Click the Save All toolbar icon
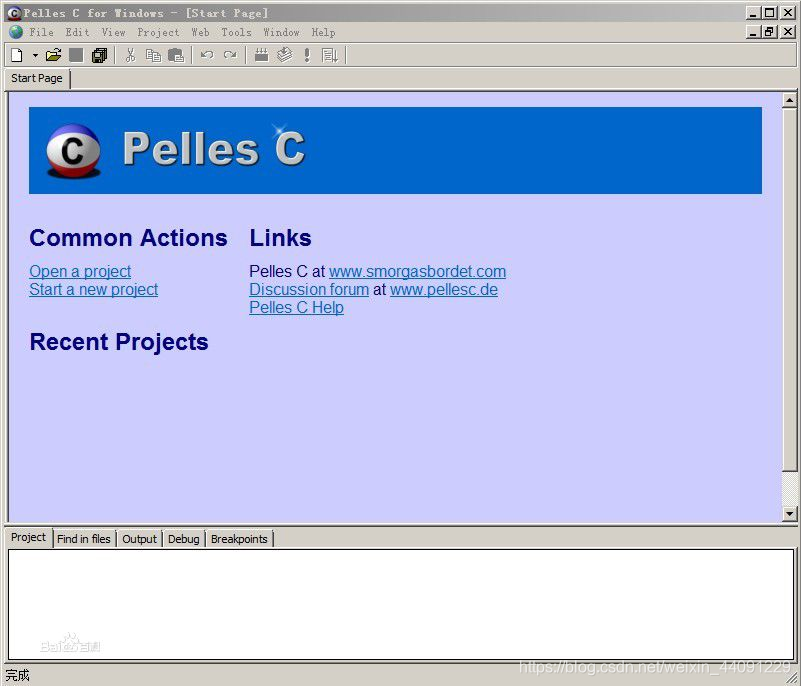 (x=99, y=55)
